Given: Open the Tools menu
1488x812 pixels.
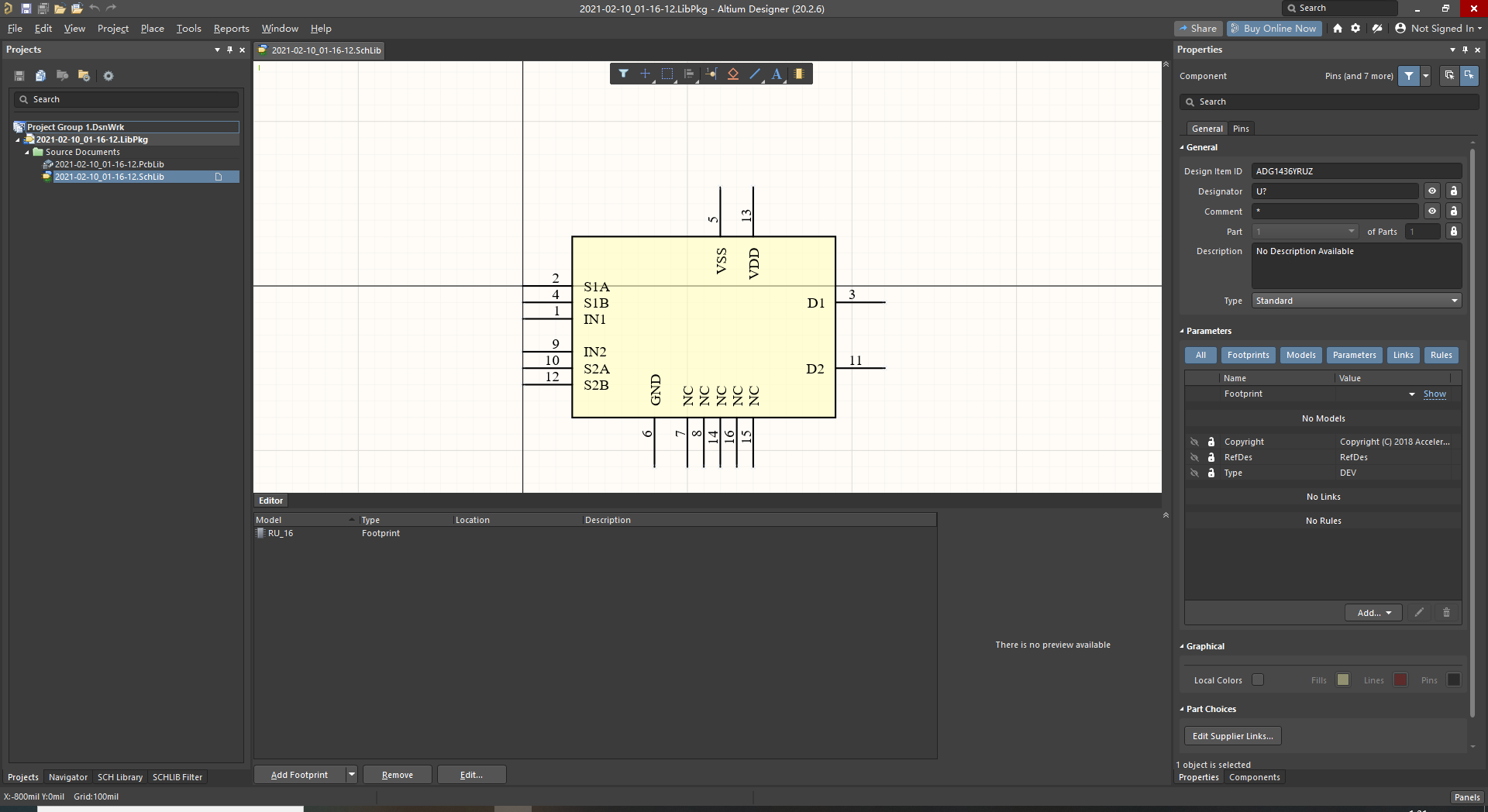Looking at the screenshot, I should coord(188,29).
